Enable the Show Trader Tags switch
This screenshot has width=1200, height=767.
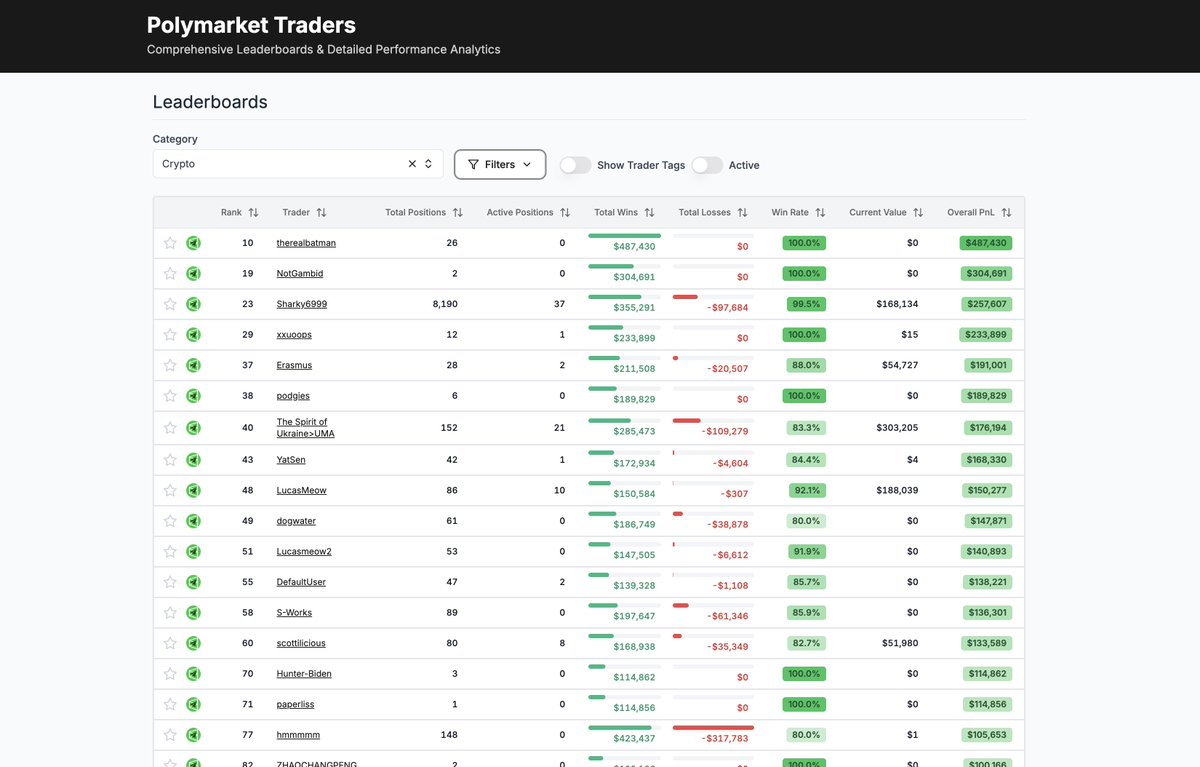pyautogui.click(x=575, y=165)
